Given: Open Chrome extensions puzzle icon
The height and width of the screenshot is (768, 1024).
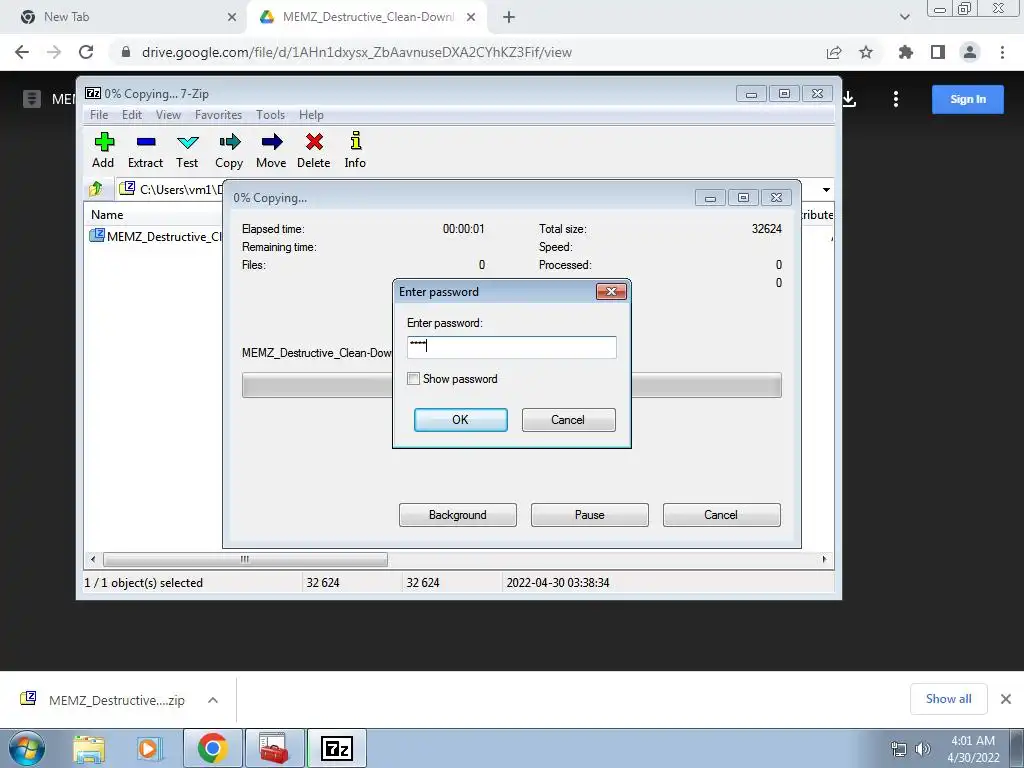Looking at the screenshot, I should click(x=905, y=52).
